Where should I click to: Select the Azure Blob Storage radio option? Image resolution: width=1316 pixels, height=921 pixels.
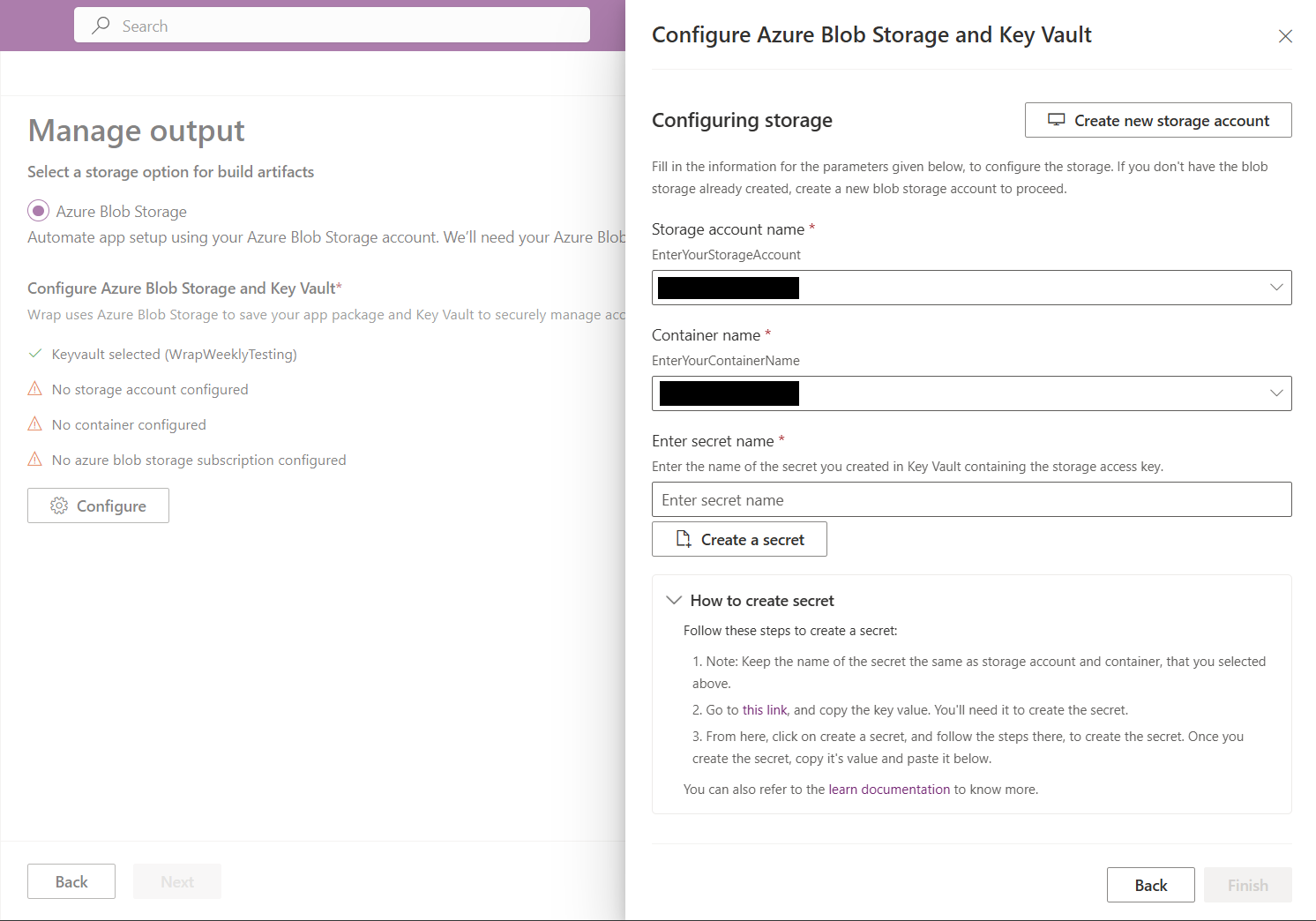coord(38,211)
